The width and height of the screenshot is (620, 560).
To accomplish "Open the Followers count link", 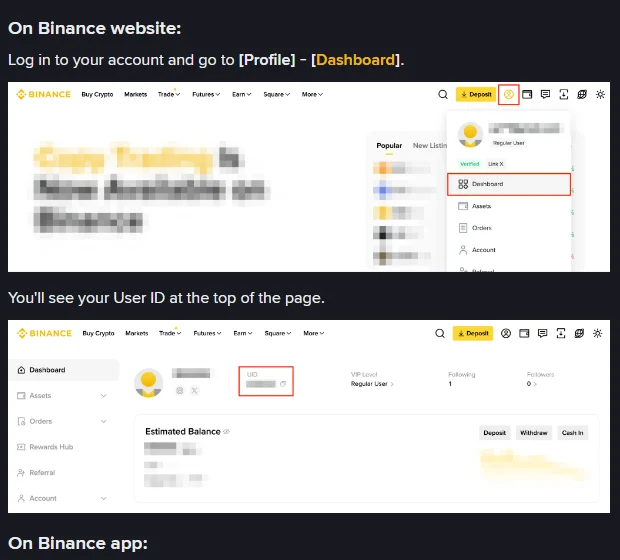I will point(532,384).
